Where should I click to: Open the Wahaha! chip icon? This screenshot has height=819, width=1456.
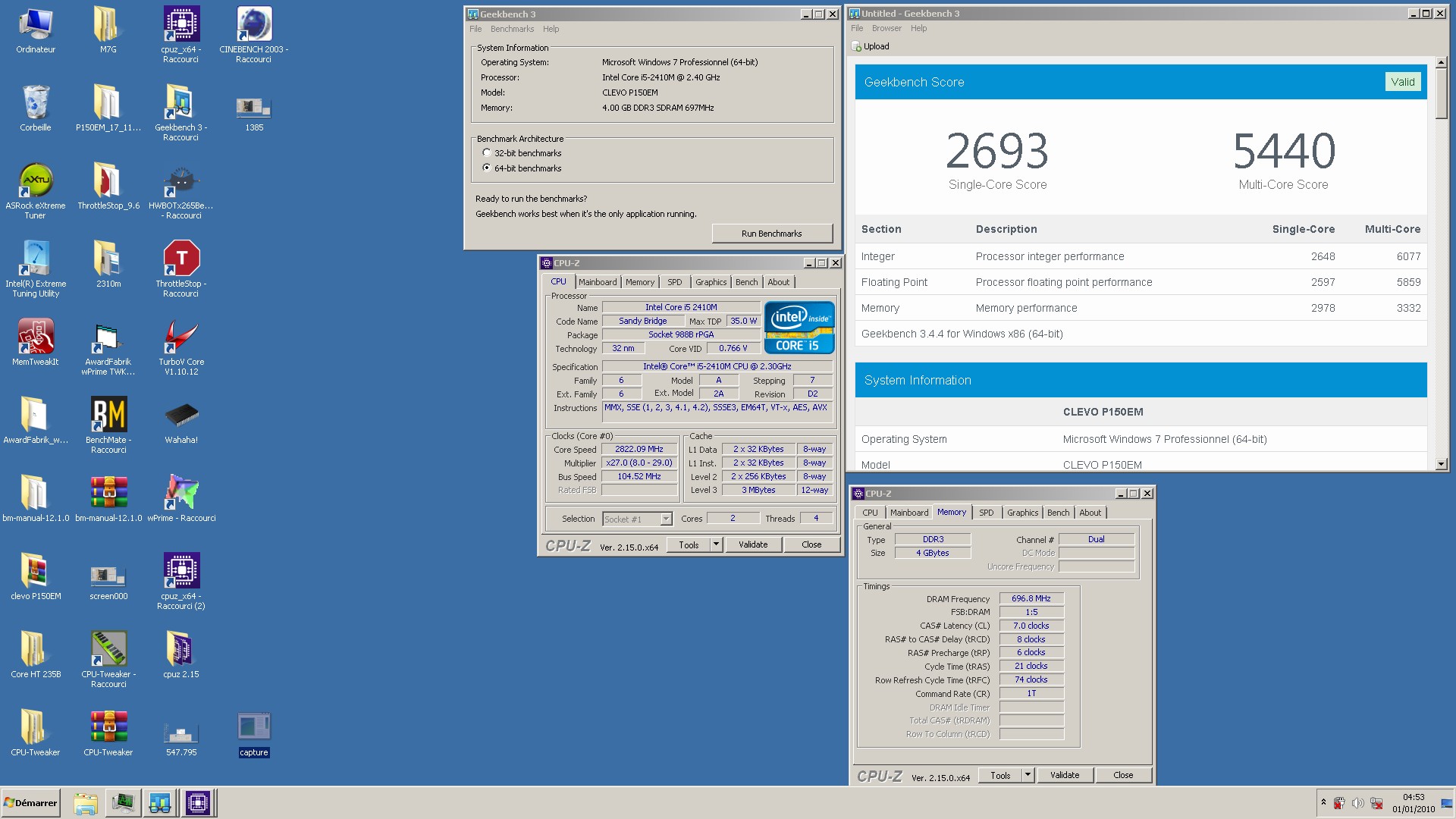tap(180, 422)
